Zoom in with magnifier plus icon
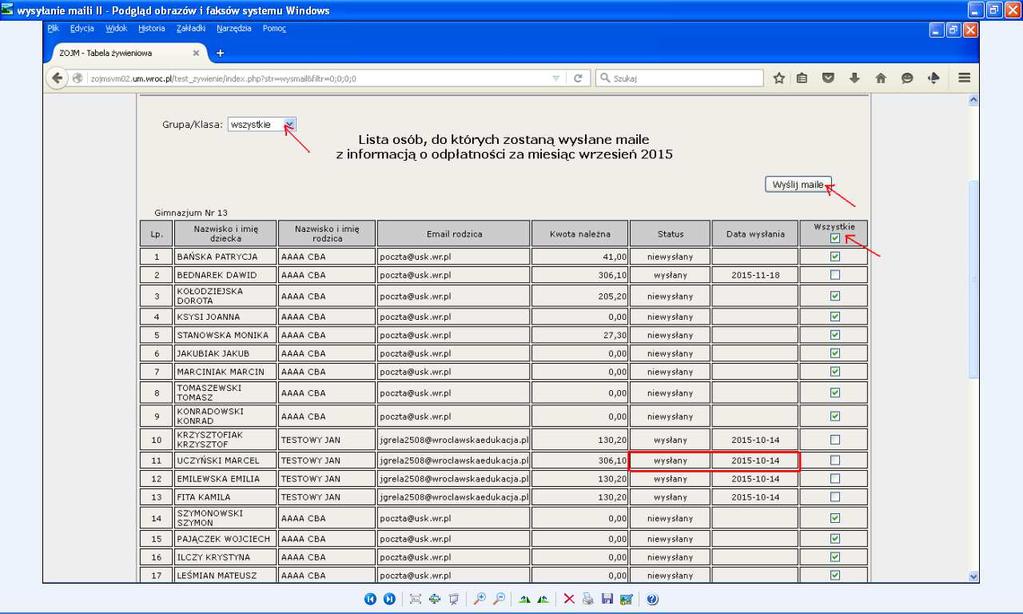Image resolution: width=1023 pixels, height=614 pixels. coord(480,598)
